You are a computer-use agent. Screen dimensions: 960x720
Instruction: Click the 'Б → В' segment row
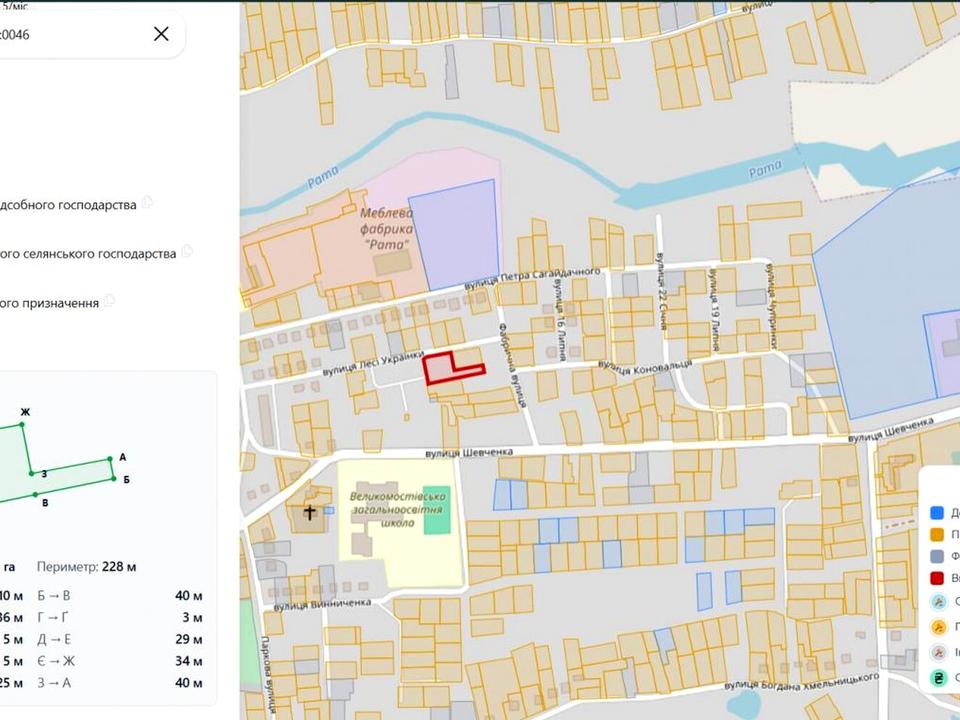coord(120,596)
